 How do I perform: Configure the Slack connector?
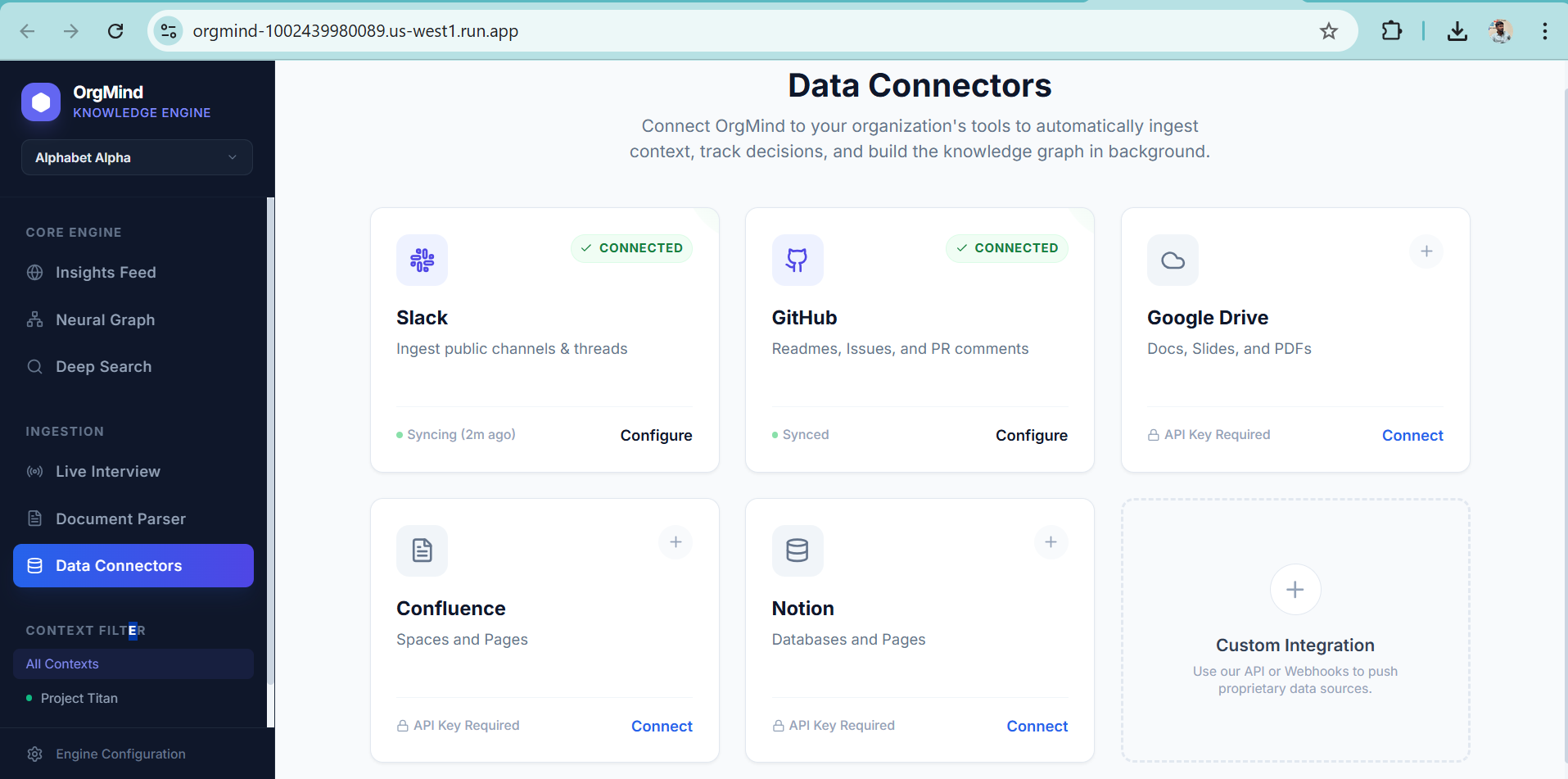[657, 436]
